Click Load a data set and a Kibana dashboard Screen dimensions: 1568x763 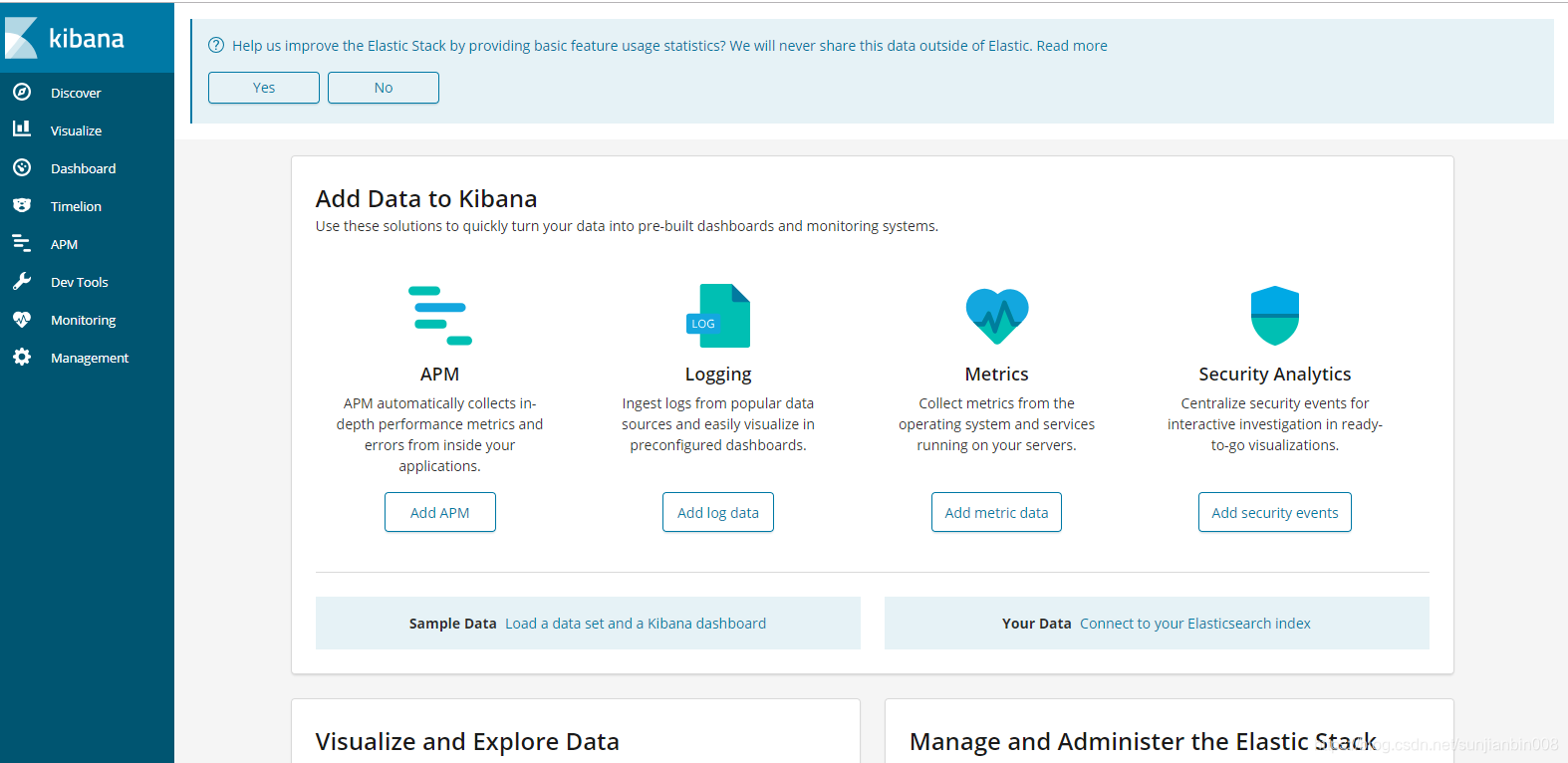(x=636, y=624)
